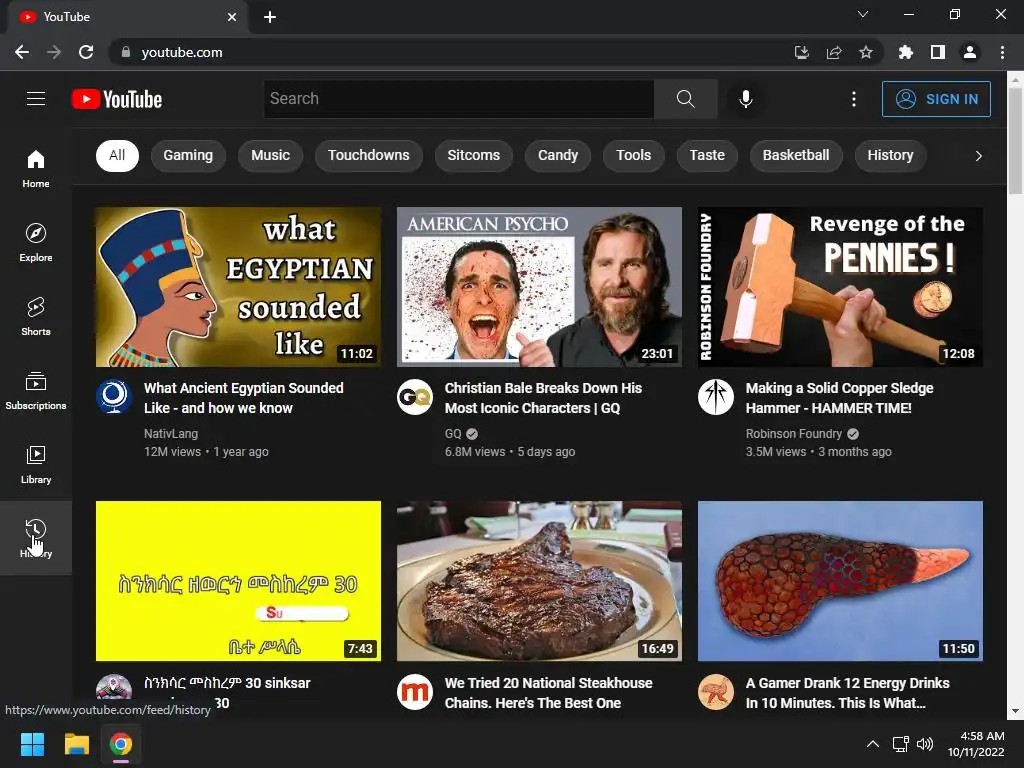Image resolution: width=1024 pixels, height=768 pixels.
Task: Click the youtube.com address bar
Action: [451, 52]
